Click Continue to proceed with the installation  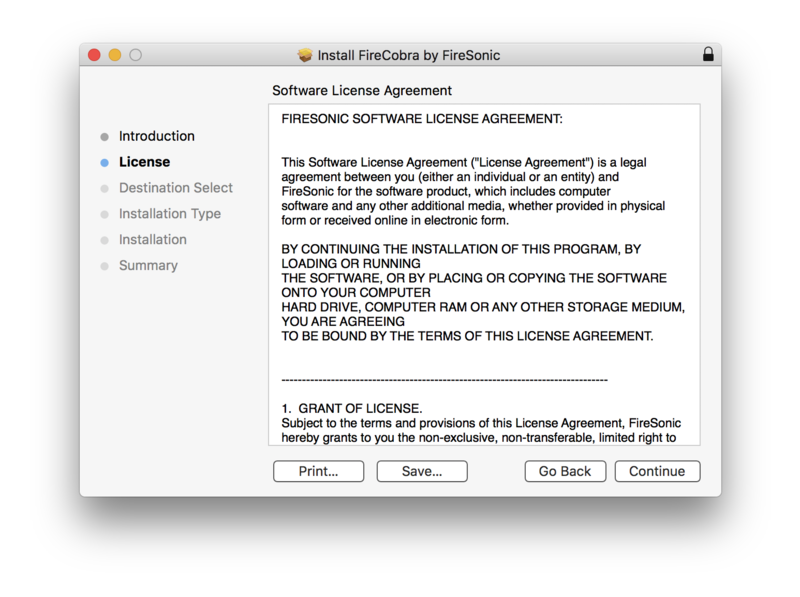[657, 471]
